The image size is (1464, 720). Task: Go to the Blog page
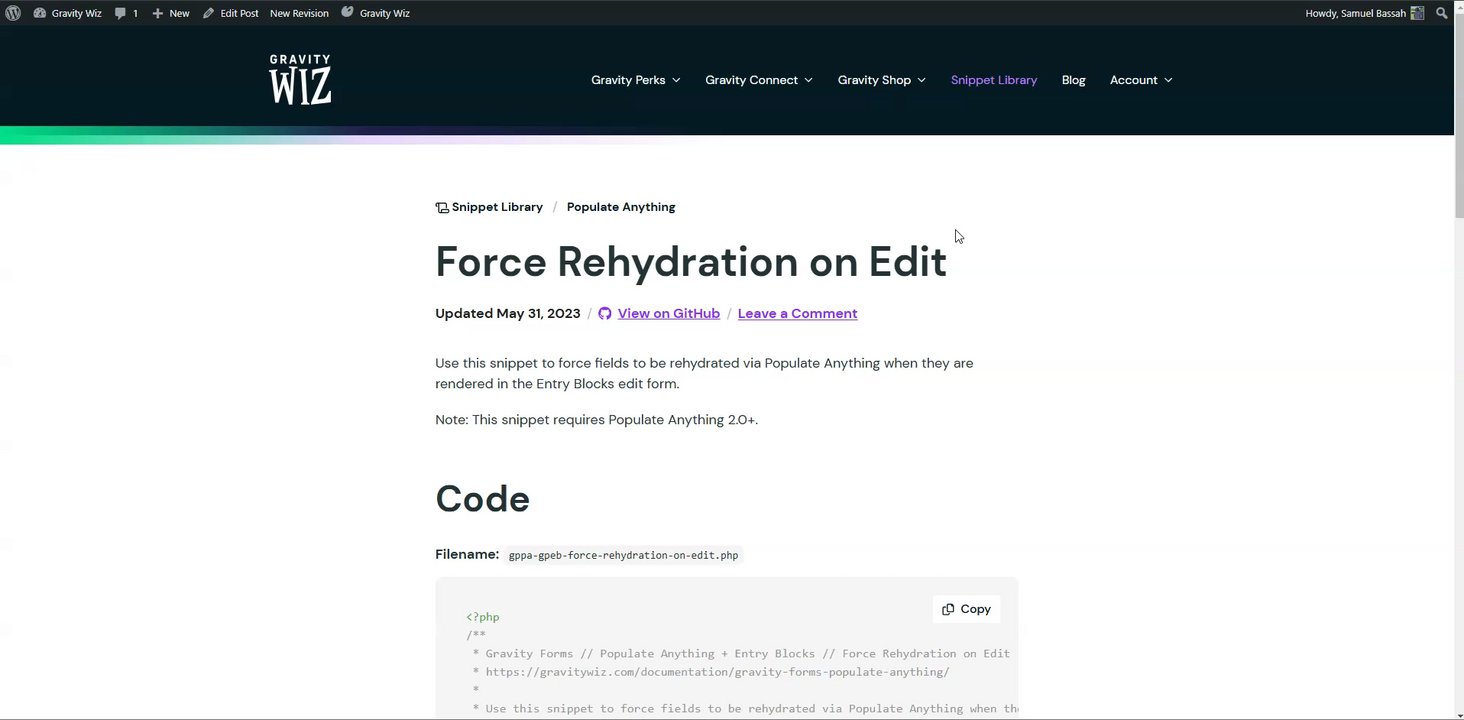tap(1073, 80)
